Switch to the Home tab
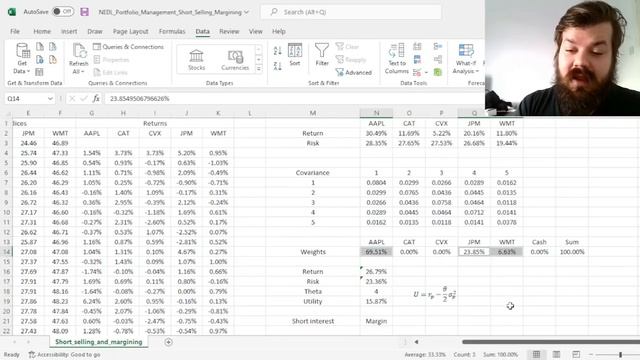The height and width of the screenshot is (360, 640). pos(42,31)
